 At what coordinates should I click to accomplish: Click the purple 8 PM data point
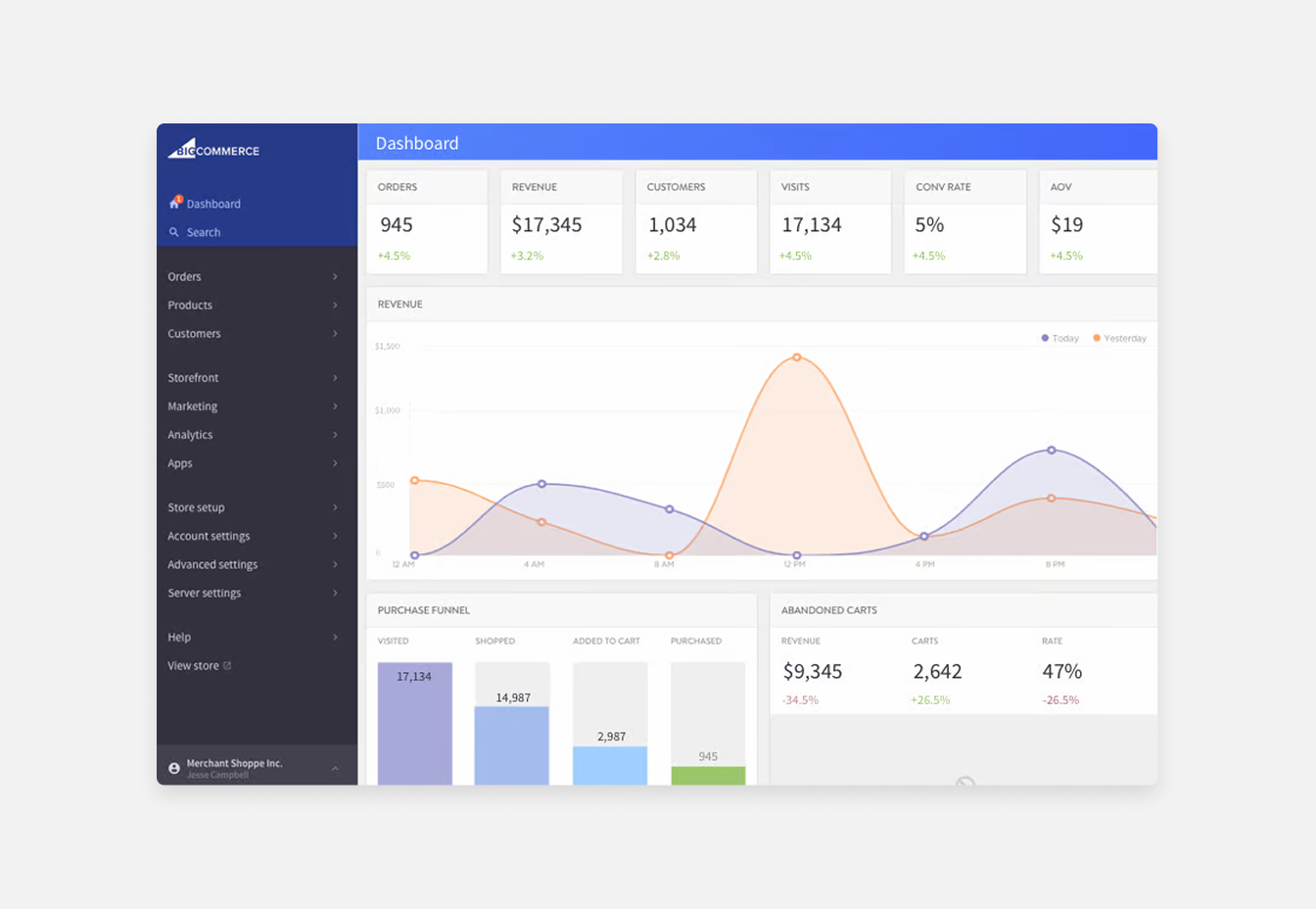tap(1052, 451)
